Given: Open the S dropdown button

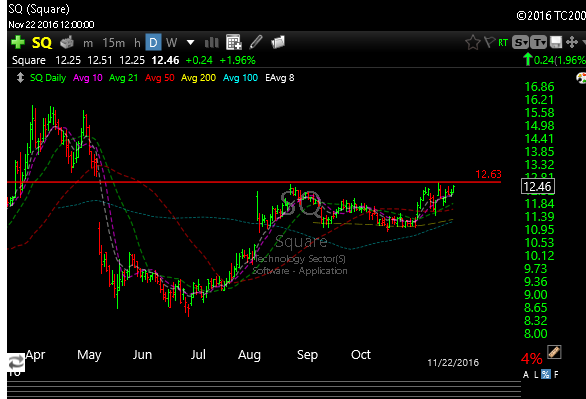Looking at the screenshot, I should (x=521, y=43).
